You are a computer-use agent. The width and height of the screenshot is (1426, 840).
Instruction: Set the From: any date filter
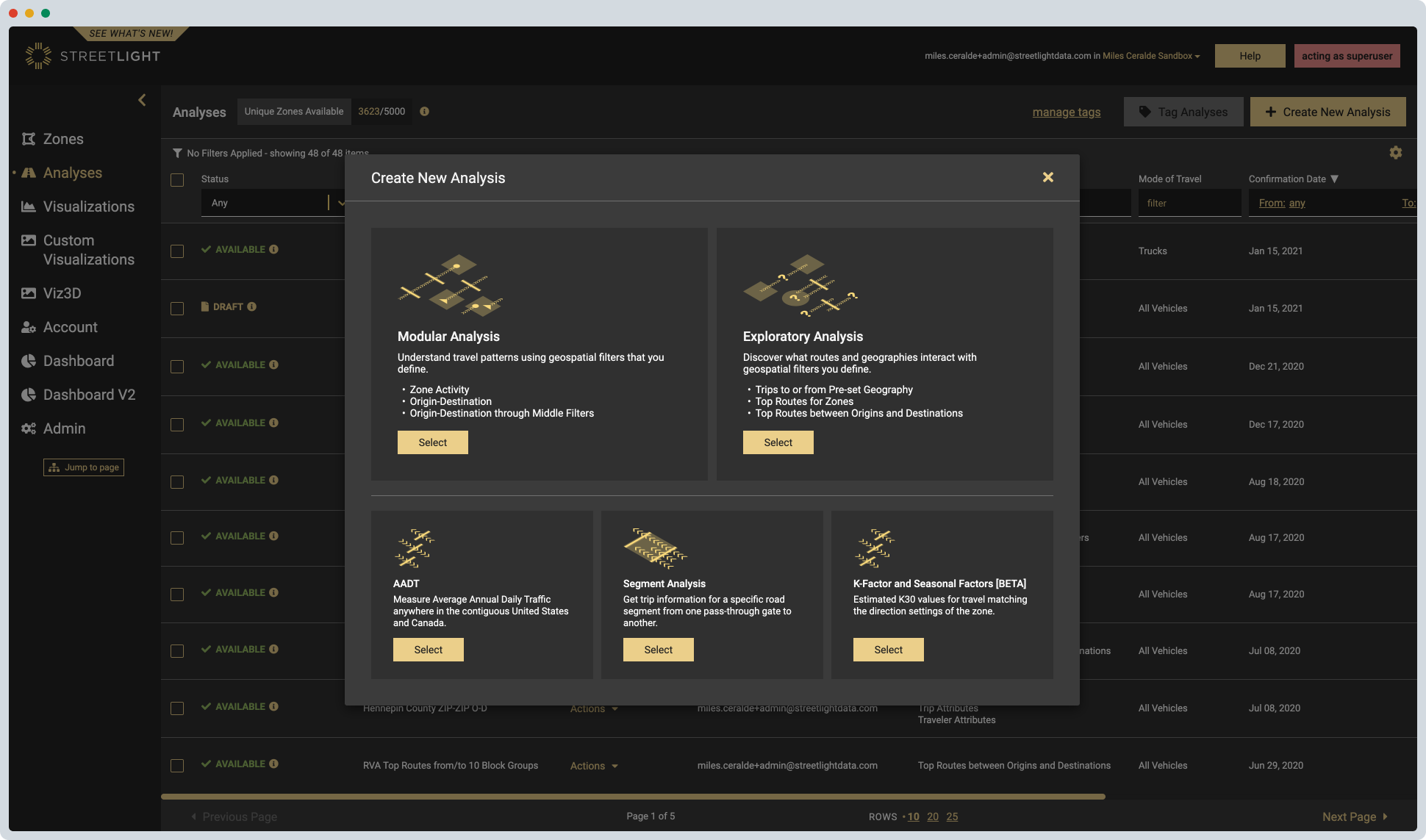point(1282,203)
